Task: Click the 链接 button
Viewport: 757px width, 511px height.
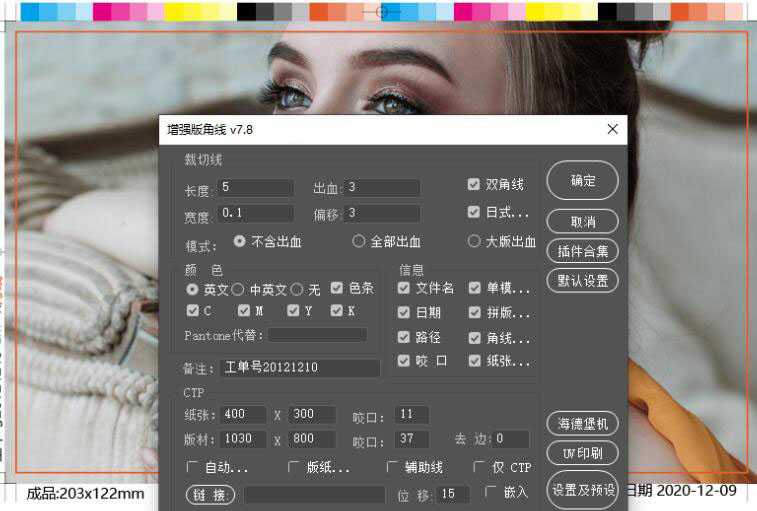Action: pos(210,494)
